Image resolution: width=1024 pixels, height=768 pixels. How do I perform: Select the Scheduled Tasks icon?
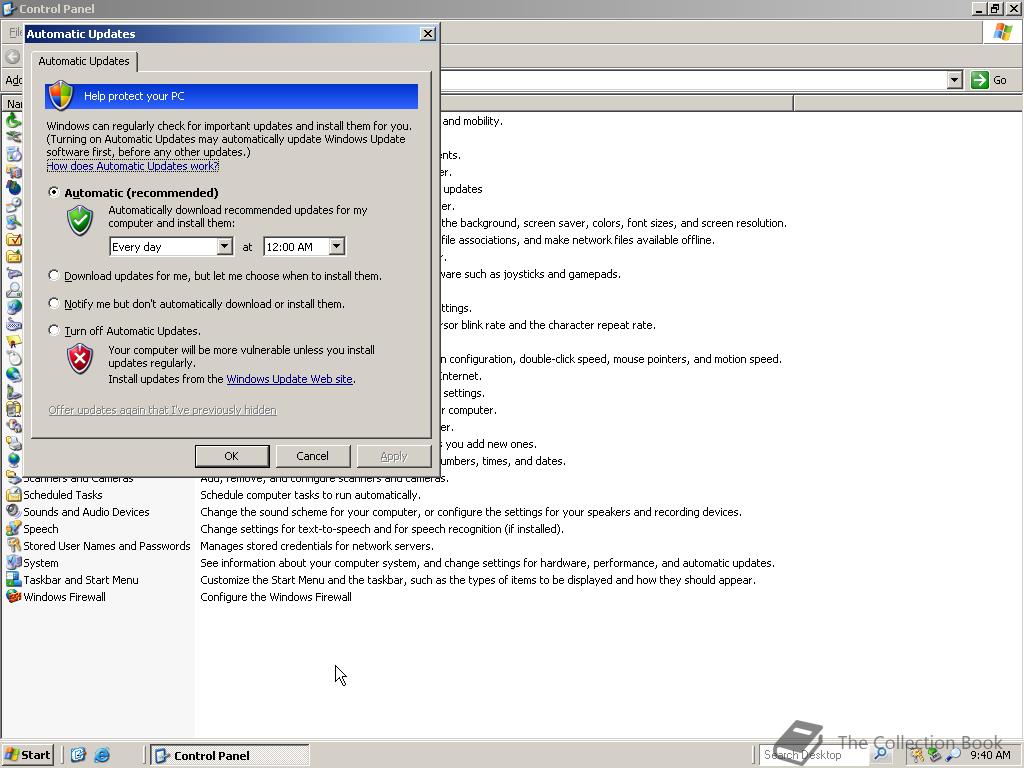(x=13, y=495)
